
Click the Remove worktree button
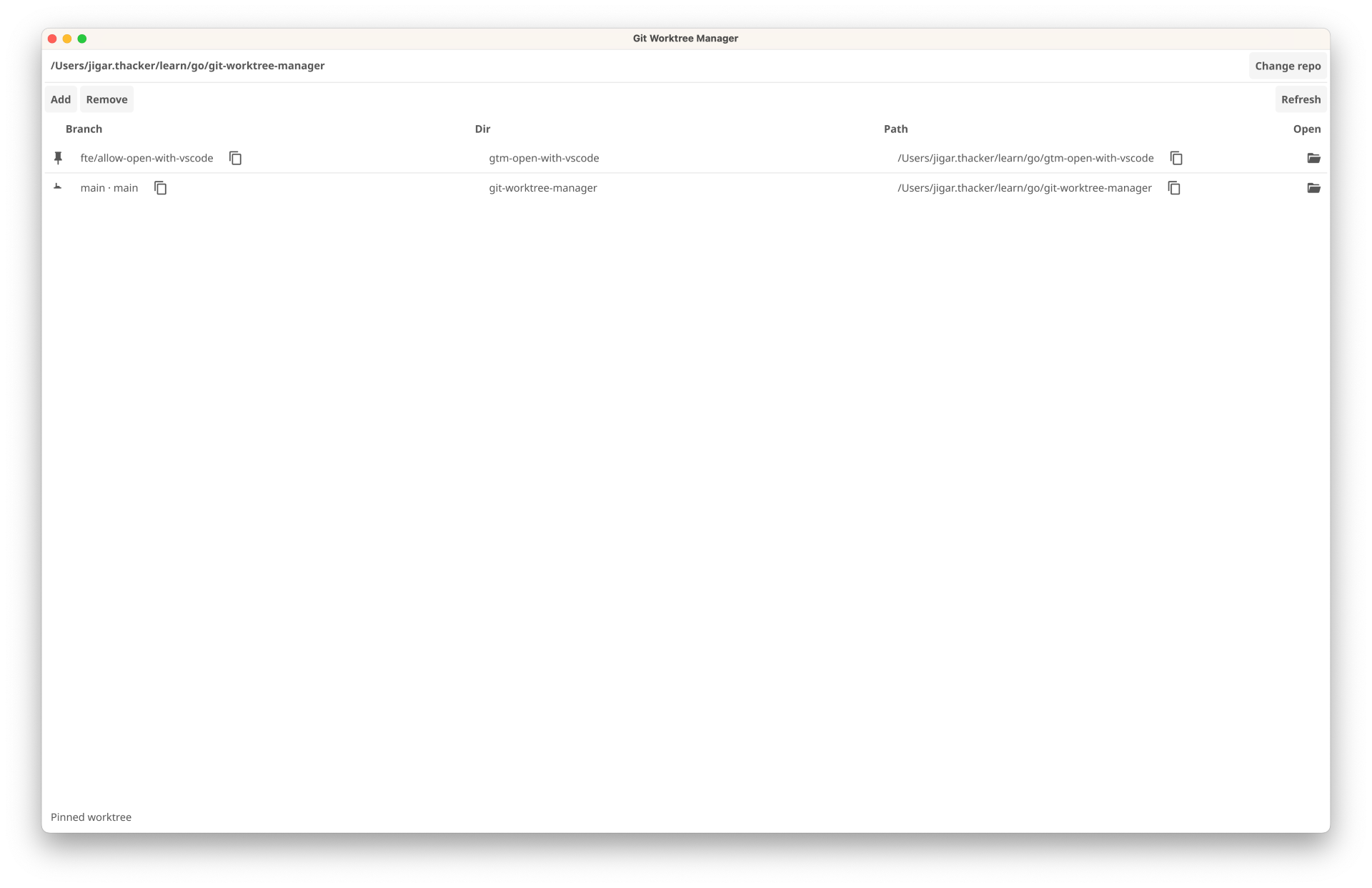point(106,99)
